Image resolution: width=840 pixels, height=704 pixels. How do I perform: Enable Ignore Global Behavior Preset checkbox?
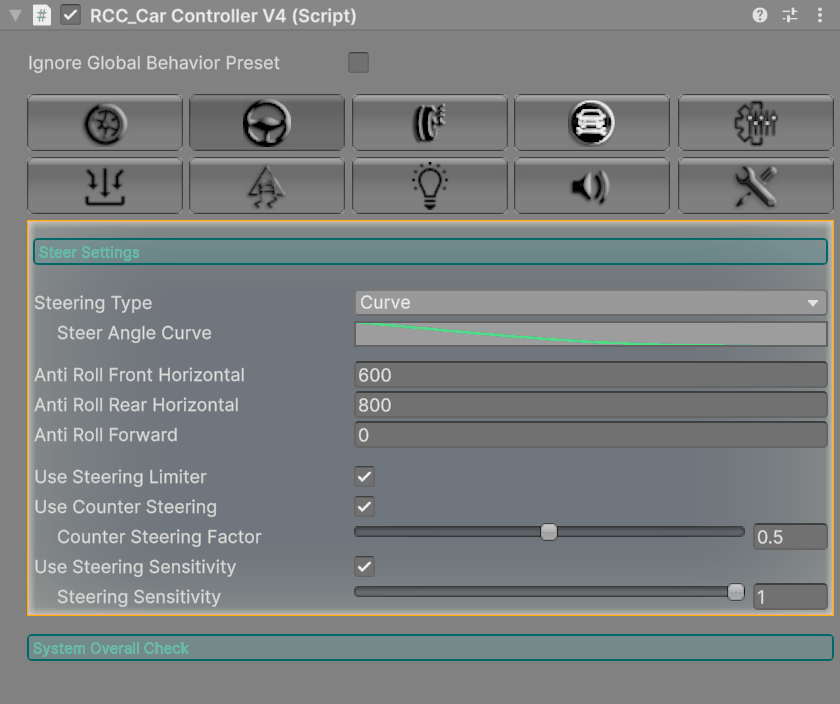[358, 63]
